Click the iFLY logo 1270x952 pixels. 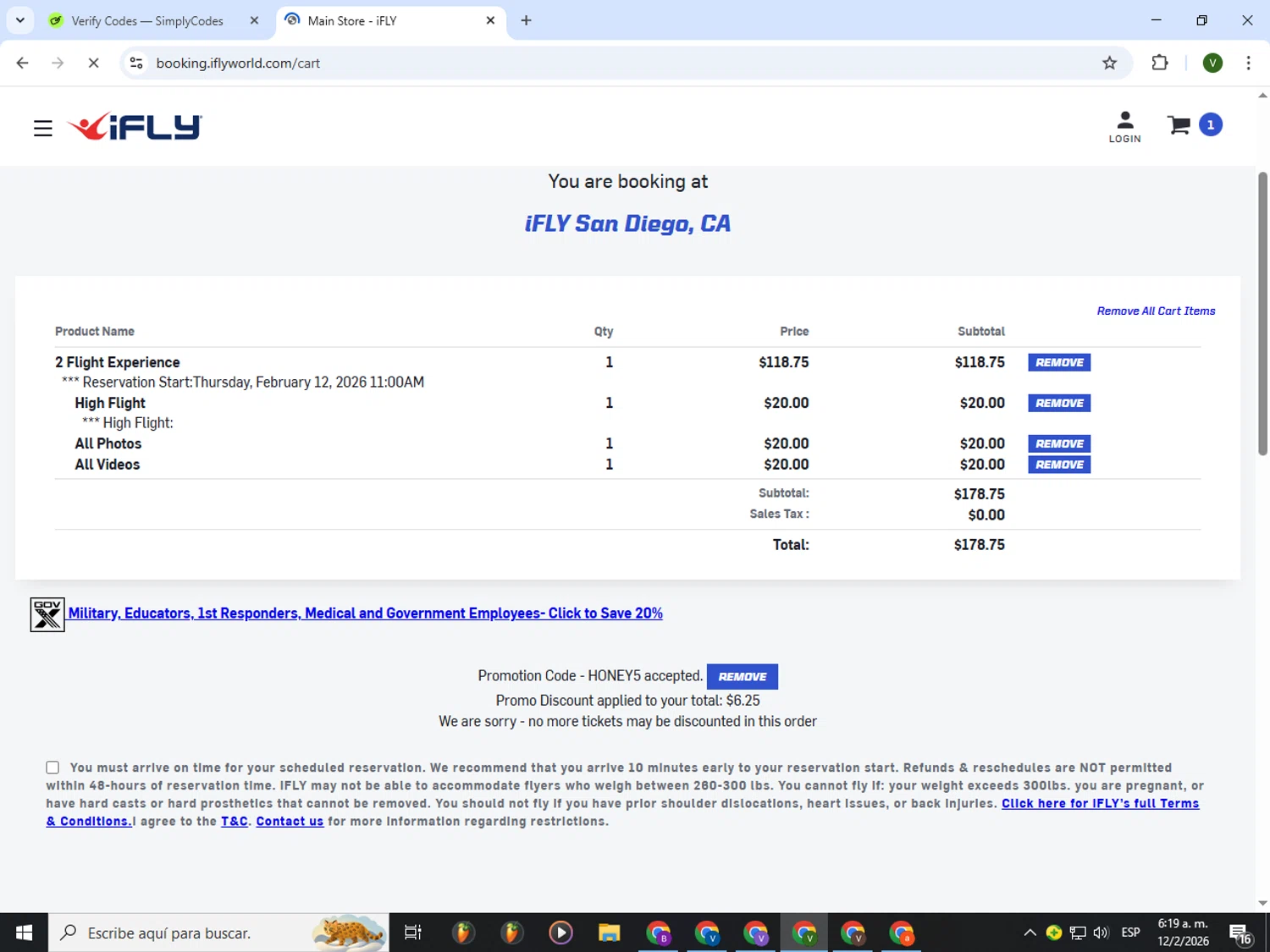[x=135, y=126]
